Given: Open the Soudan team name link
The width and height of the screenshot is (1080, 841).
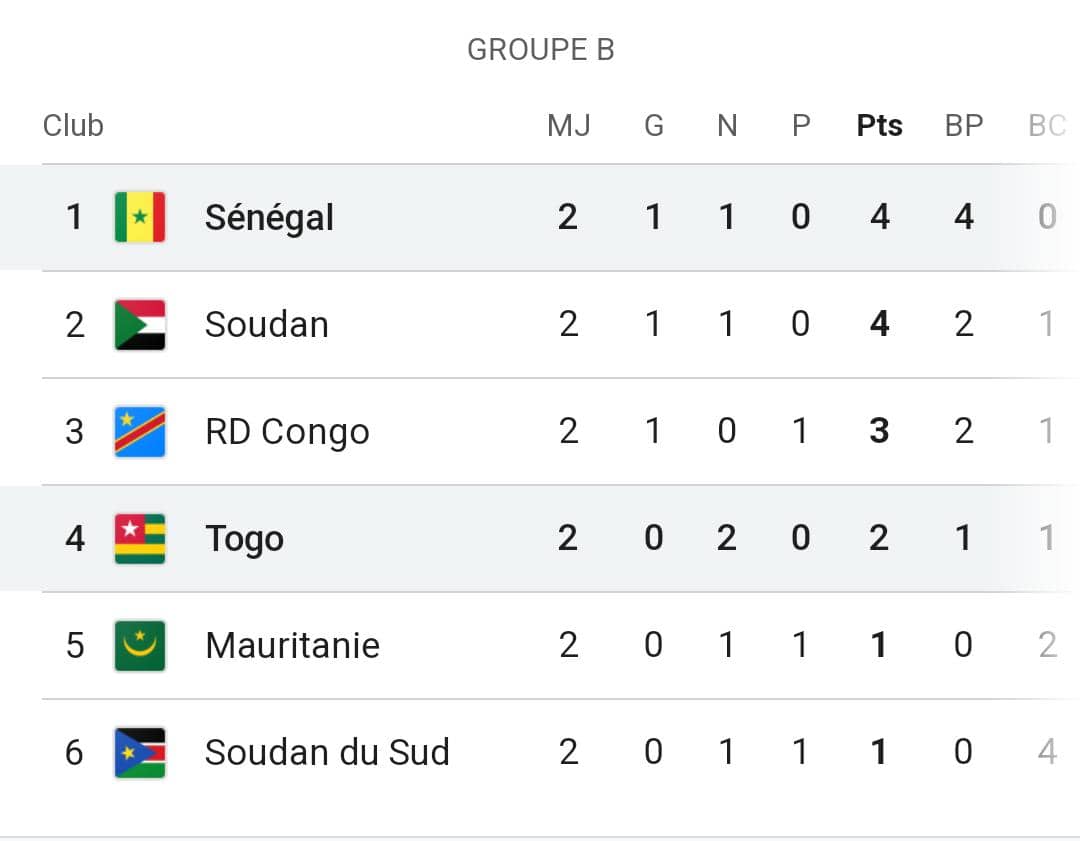Looking at the screenshot, I should pos(267,324).
